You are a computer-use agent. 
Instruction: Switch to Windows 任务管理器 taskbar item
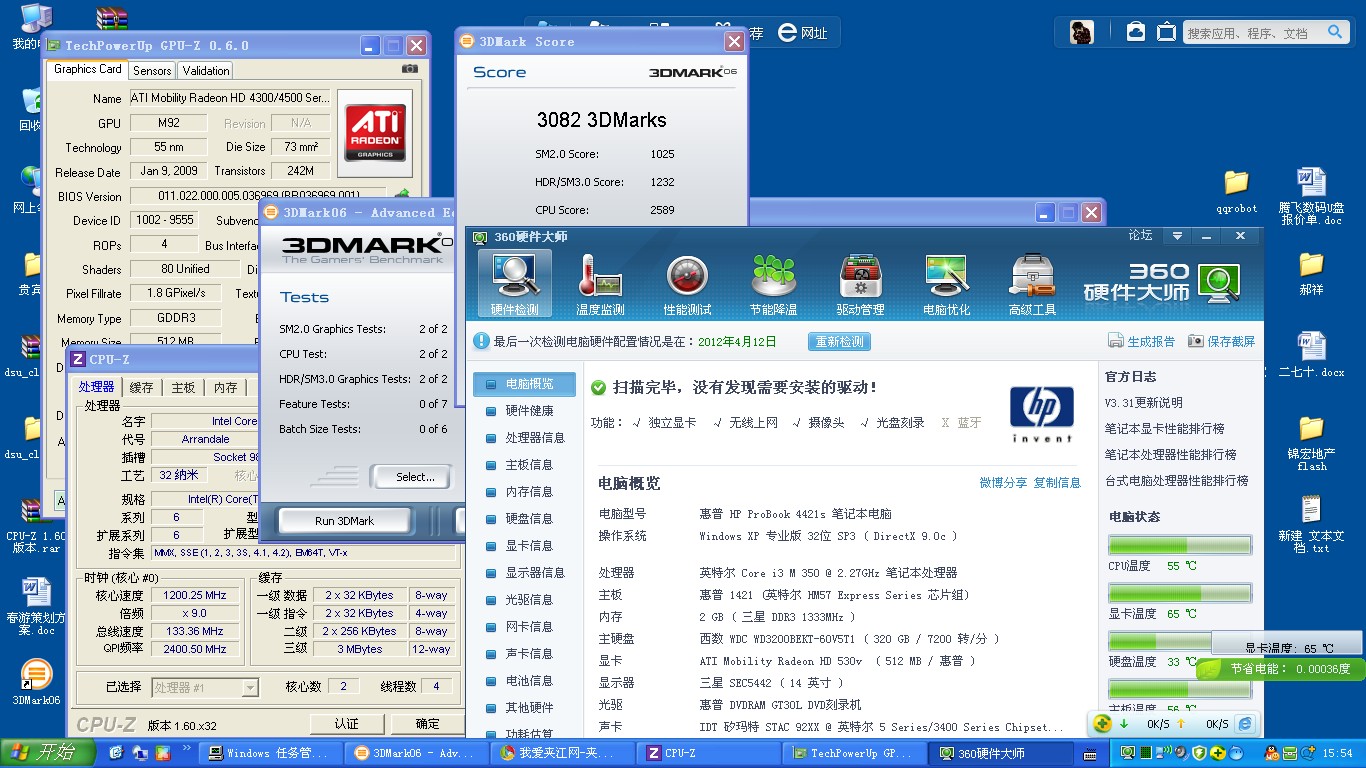tap(269, 753)
